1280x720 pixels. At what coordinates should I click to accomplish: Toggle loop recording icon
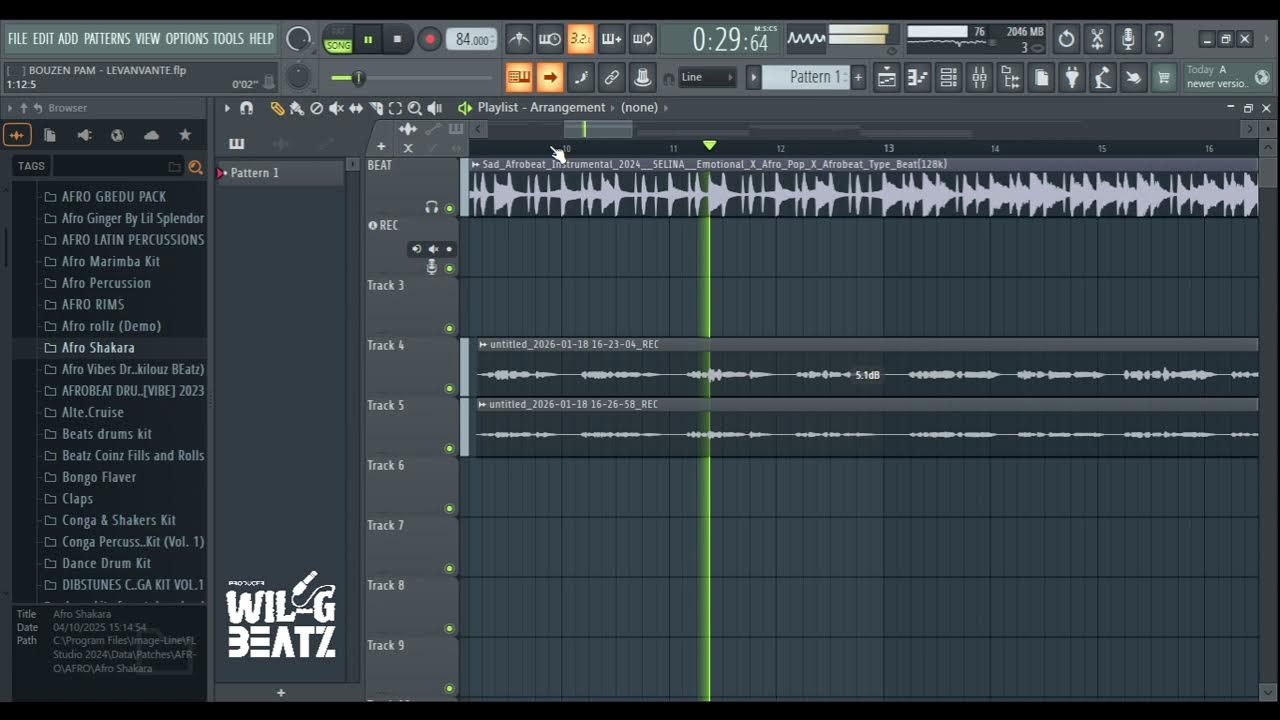click(642, 39)
